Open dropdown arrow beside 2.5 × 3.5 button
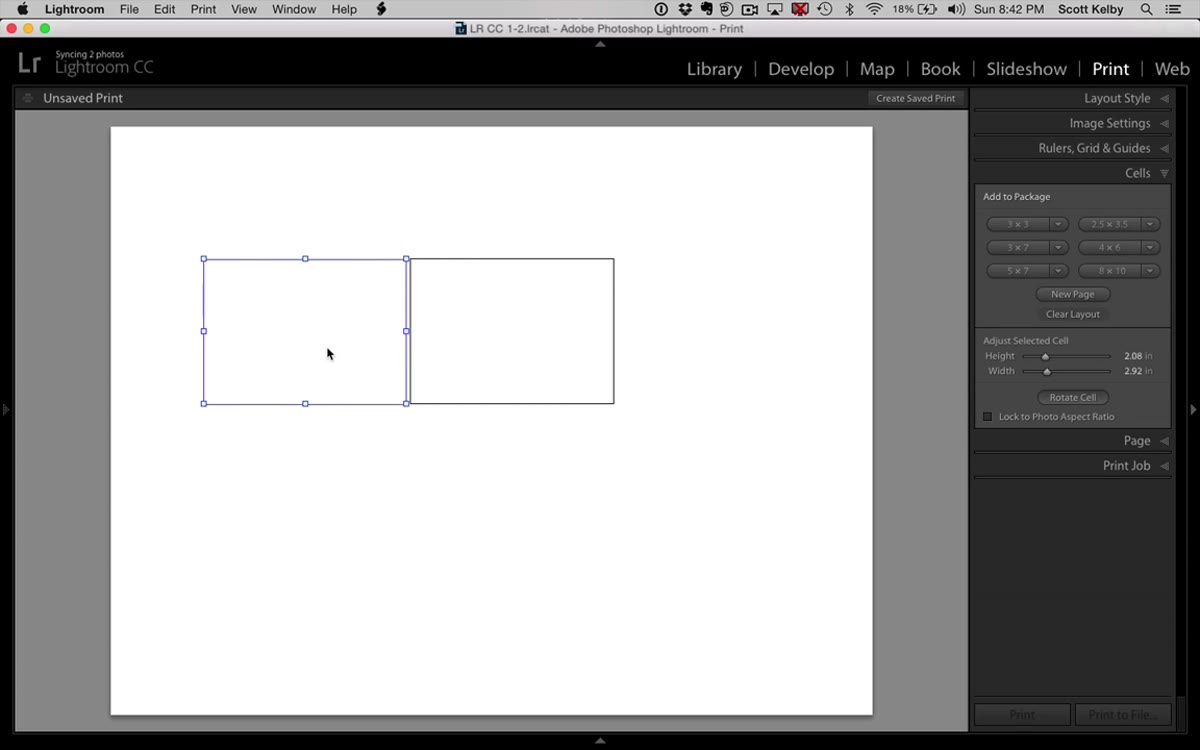This screenshot has height=750, width=1200. pyautogui.click(x=1151, y=225)
